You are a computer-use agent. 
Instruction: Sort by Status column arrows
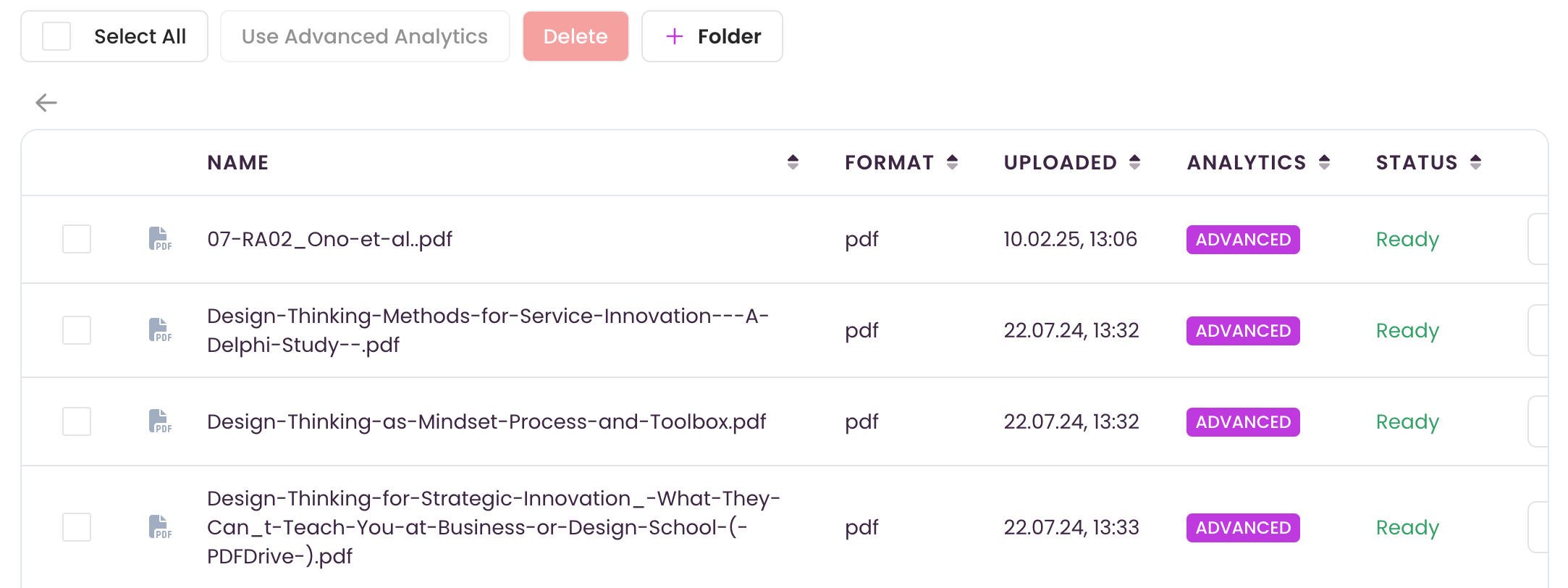[1475, 162]
